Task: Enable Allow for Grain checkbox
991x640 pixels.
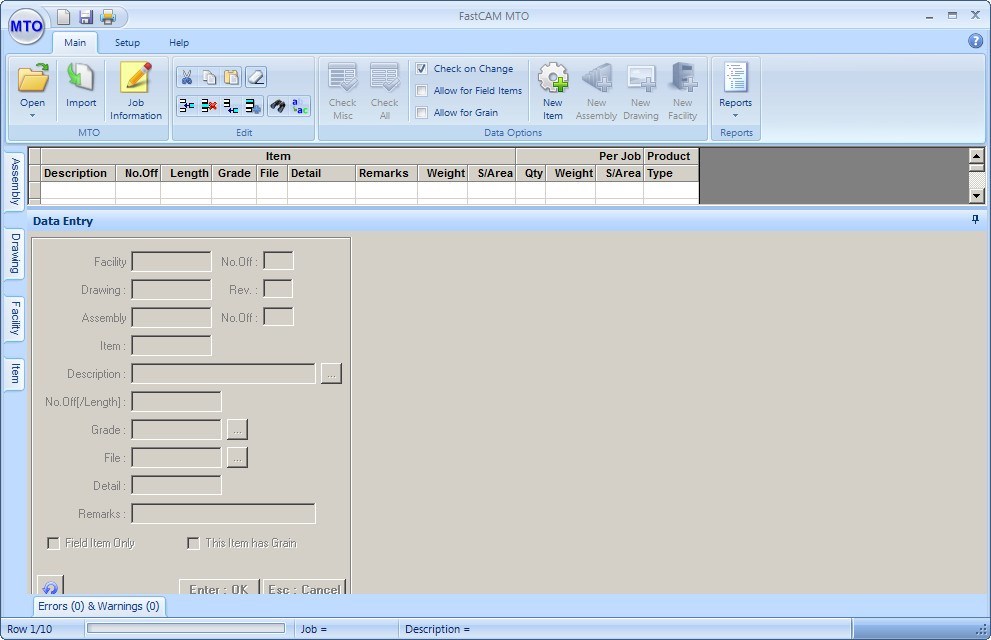Action: tap(422, 113)
